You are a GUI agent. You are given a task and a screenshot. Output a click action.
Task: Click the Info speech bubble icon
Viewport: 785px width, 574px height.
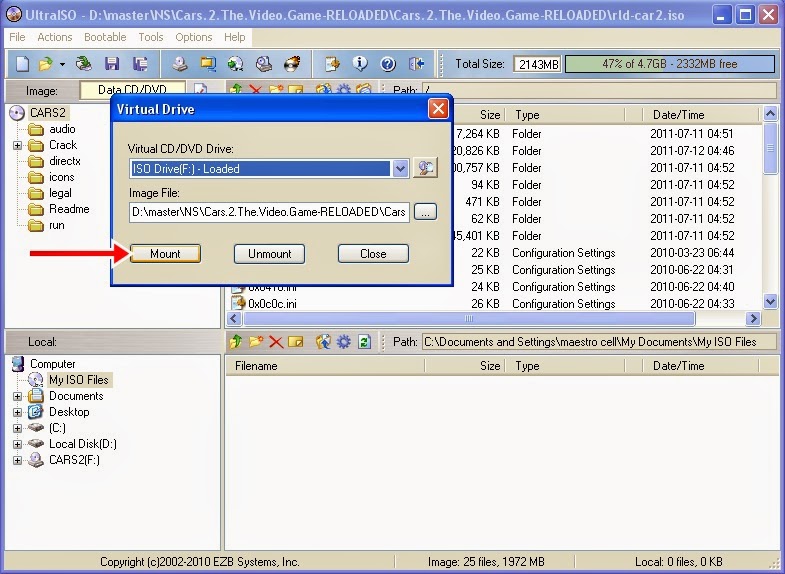point(360,64)
